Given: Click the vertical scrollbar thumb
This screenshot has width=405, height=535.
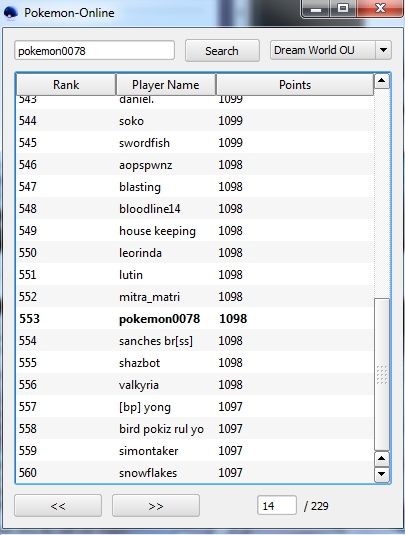Looking at the screenshot, I should point(381,374).
